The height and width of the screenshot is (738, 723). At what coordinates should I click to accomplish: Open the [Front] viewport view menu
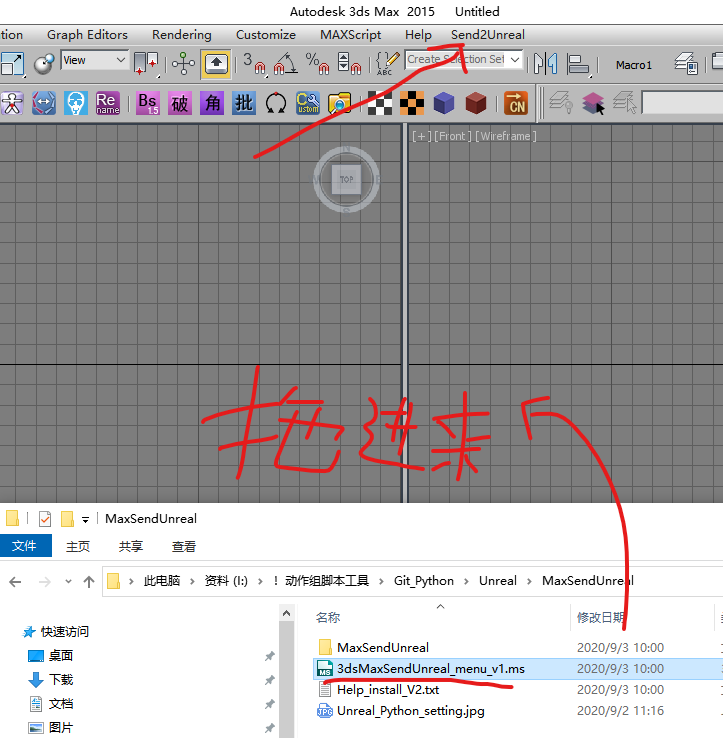point(452,136)
